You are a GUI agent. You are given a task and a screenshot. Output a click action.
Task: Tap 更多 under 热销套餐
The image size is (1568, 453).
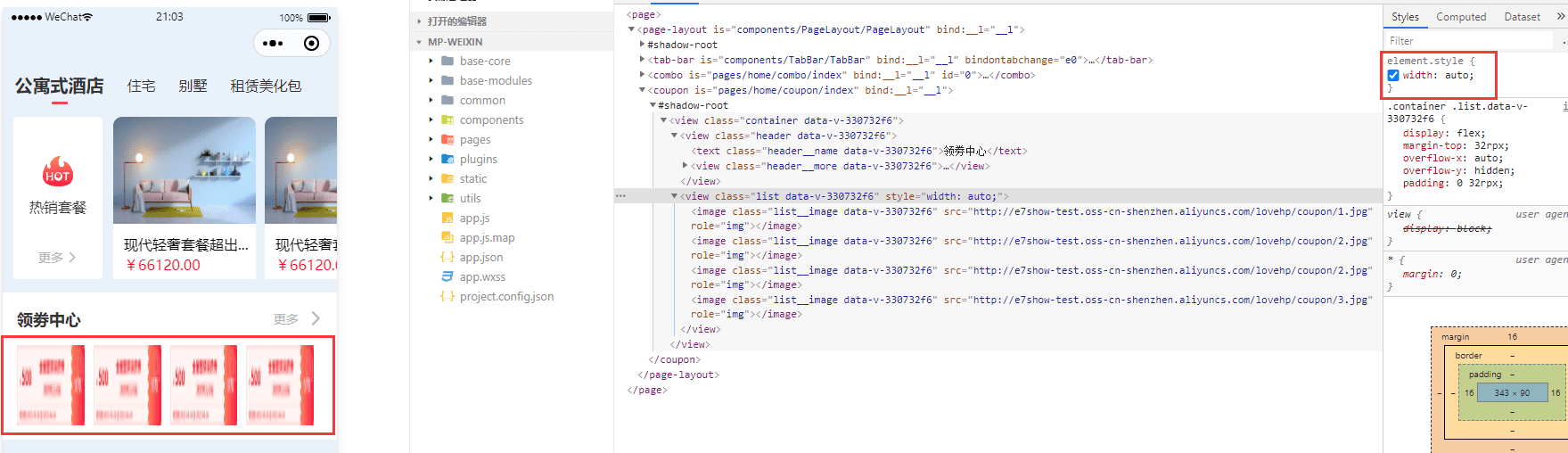(57, 258)
